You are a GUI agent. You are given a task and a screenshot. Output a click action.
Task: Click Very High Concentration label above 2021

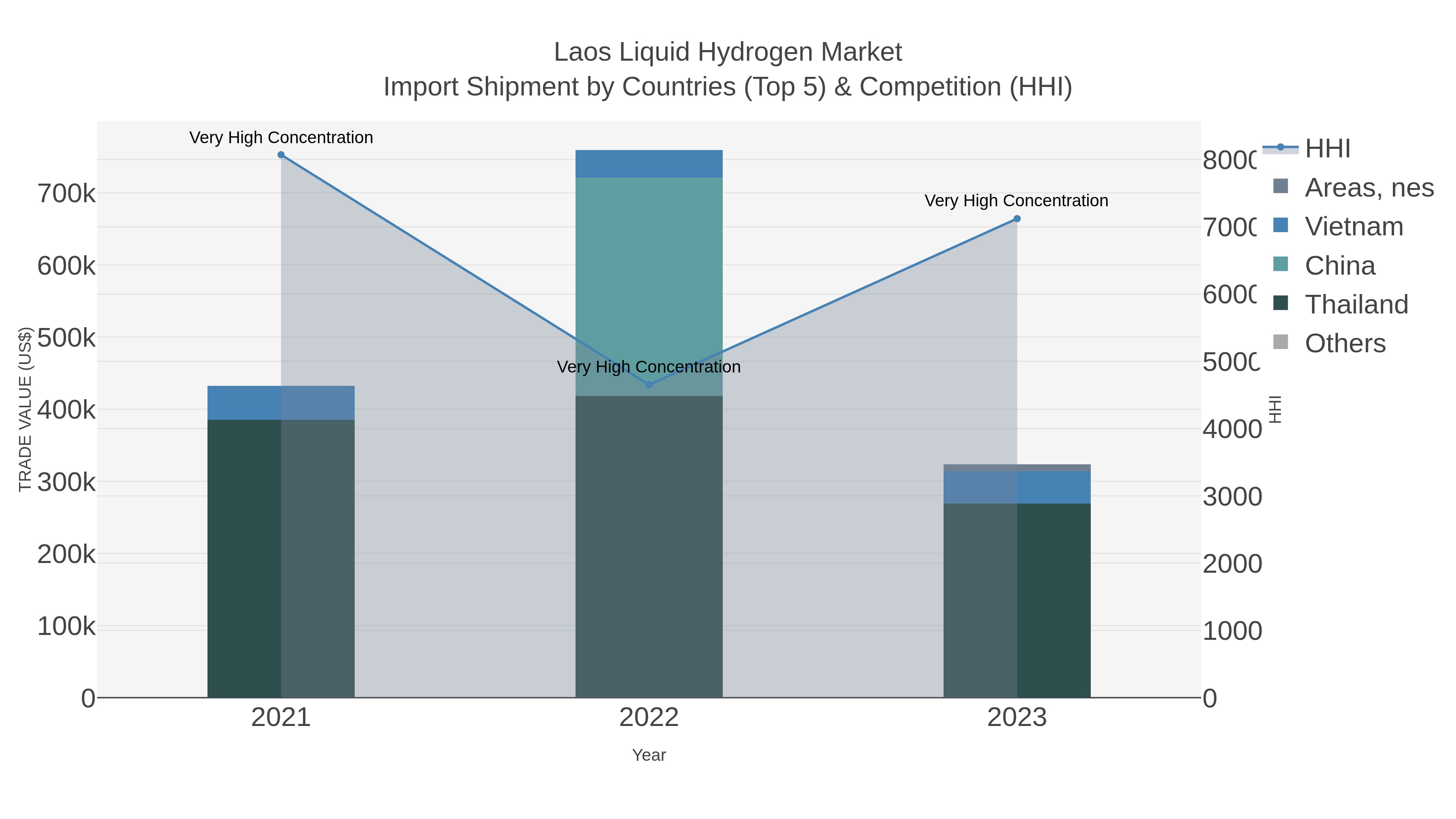(x=281, y=138)
